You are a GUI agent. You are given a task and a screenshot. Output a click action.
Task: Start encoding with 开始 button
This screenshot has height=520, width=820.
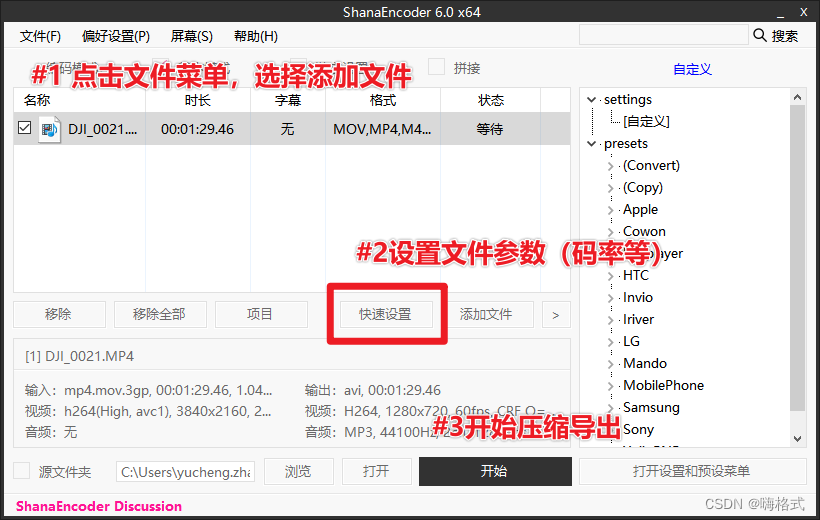[495, 471]
